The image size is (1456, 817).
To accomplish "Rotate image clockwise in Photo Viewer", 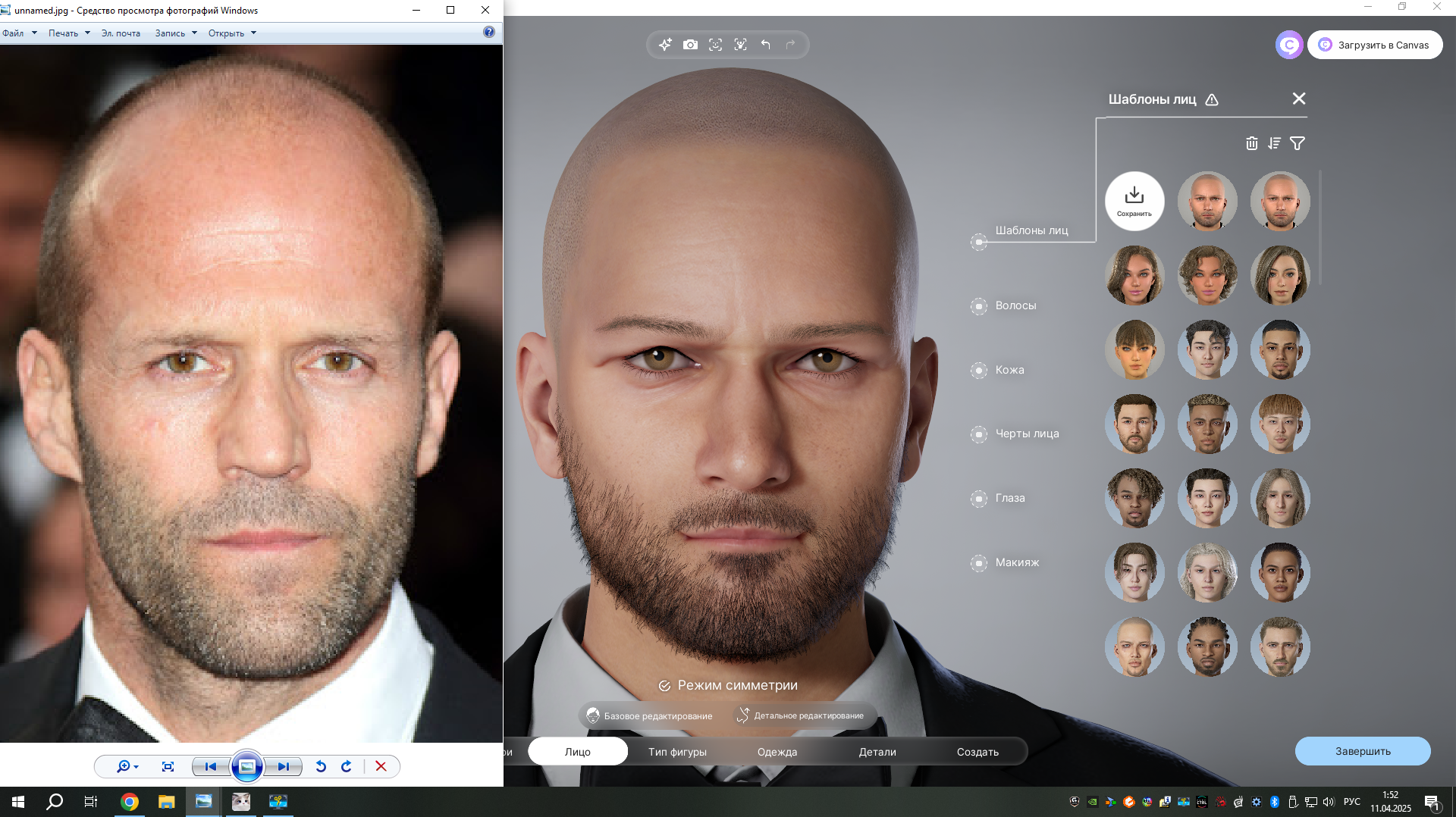I will click(x=347, y=766).
